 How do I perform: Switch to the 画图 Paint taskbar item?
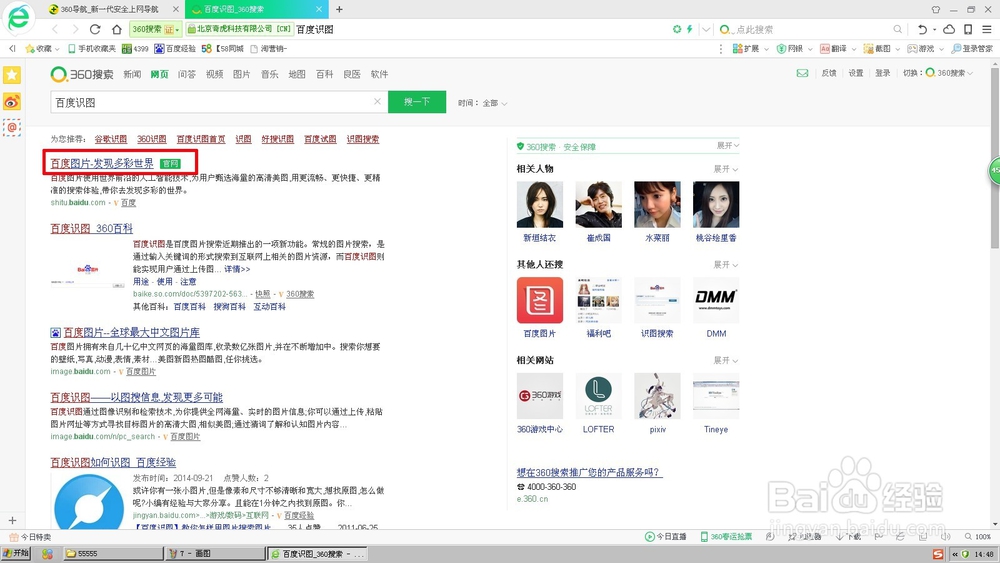(x=214, y=554)
